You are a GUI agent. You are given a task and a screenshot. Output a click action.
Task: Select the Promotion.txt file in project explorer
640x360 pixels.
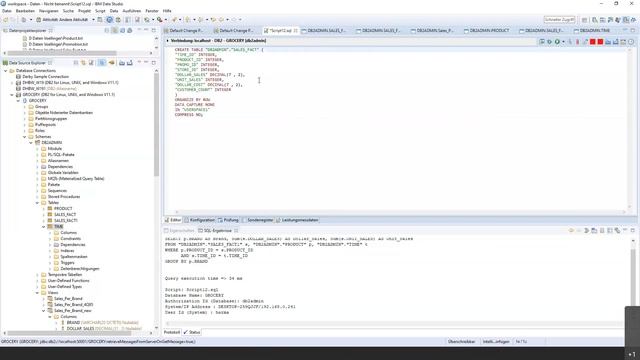pos(58,44)
